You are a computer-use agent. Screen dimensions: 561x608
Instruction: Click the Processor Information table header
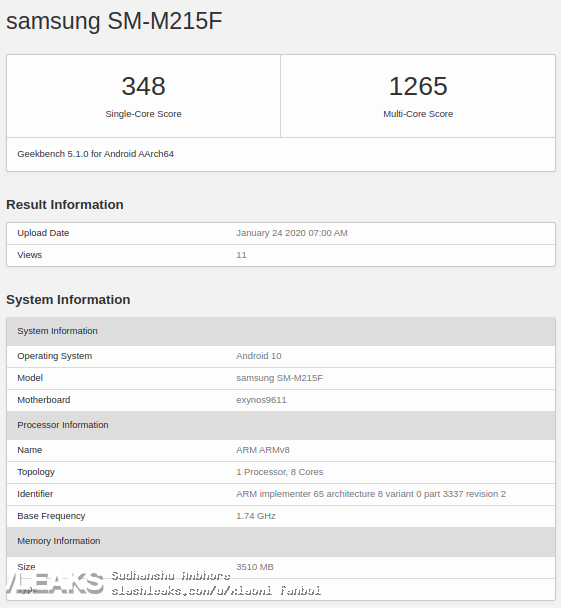click(281, 425)
